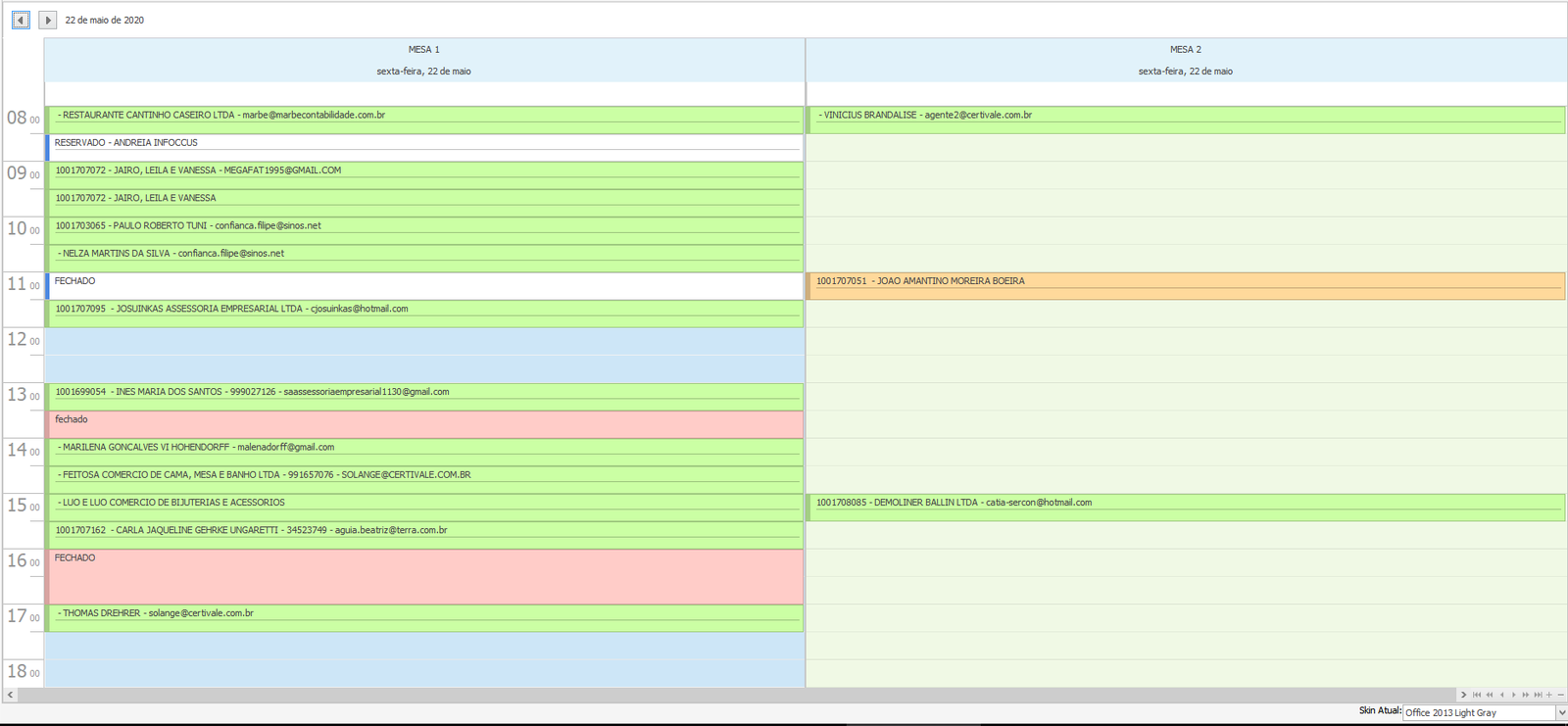Click minus to show fewer resources
The width and height of the screenshot is (1568, 726).
pyautogui.click(x=1561, y=695)
